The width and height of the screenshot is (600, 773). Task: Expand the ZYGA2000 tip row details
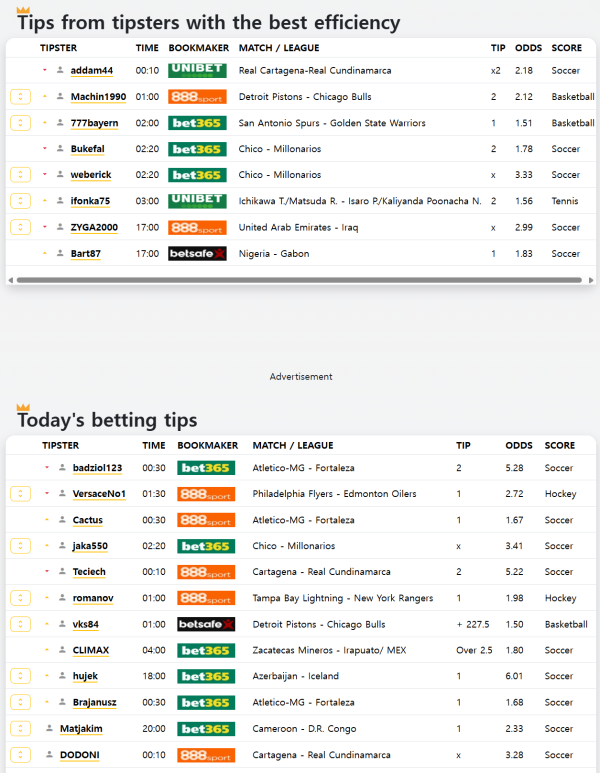point(20,228)
